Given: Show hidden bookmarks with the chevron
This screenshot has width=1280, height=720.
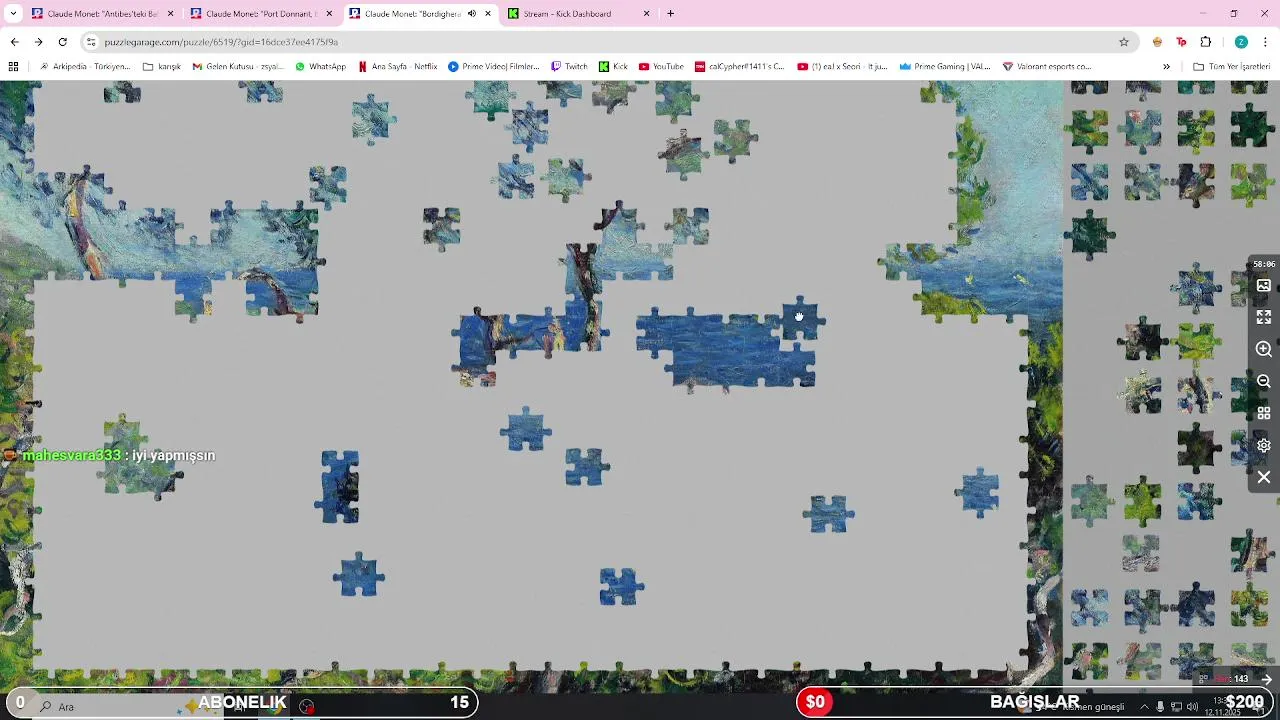Looking at the screenshot, I should tap(1166, 67).
